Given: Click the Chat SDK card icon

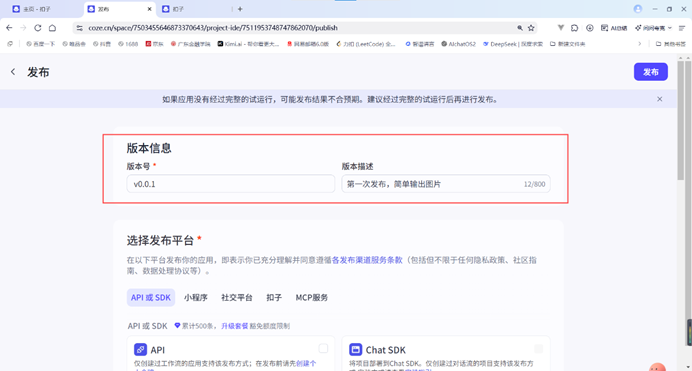Looking at the screenshot, I should pos(355,349).
